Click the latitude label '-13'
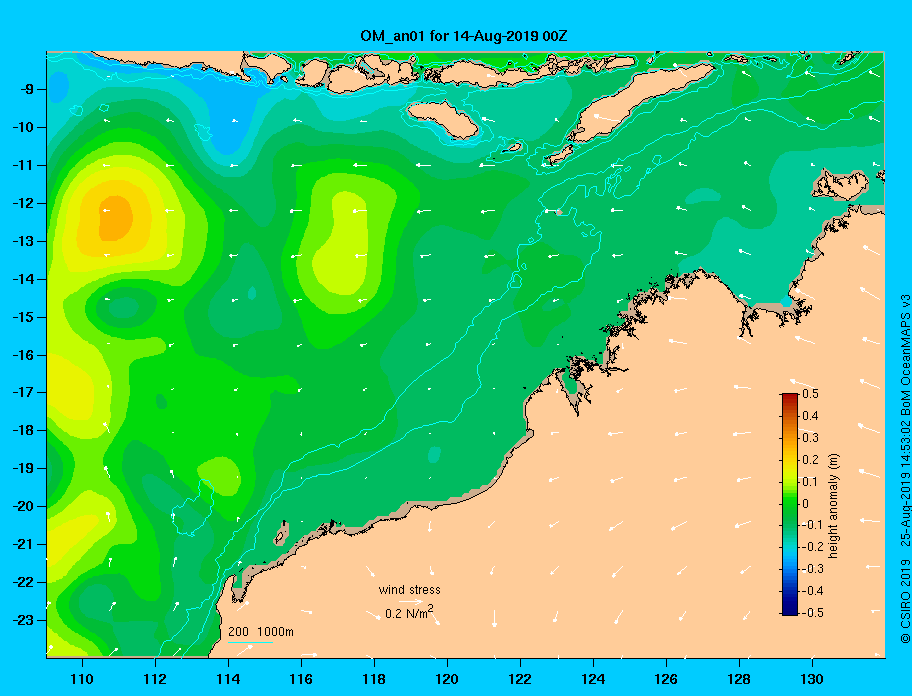This screenshot has height=696, width=912. click(23, 241)
